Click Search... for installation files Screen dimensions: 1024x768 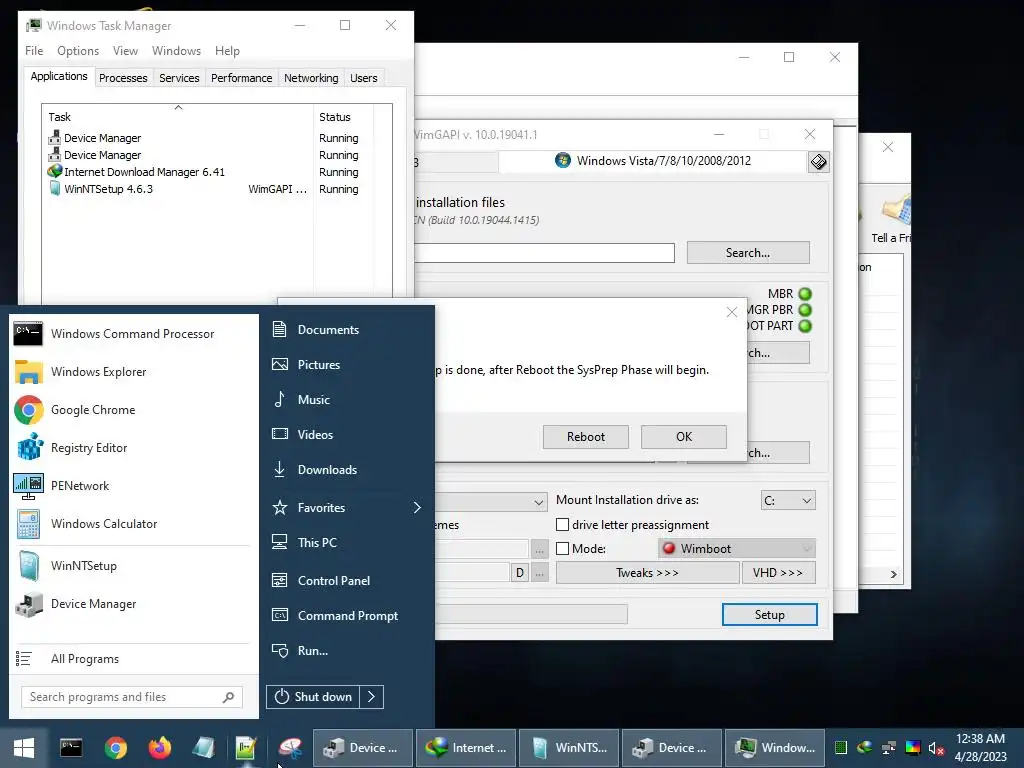pos(748,253)
